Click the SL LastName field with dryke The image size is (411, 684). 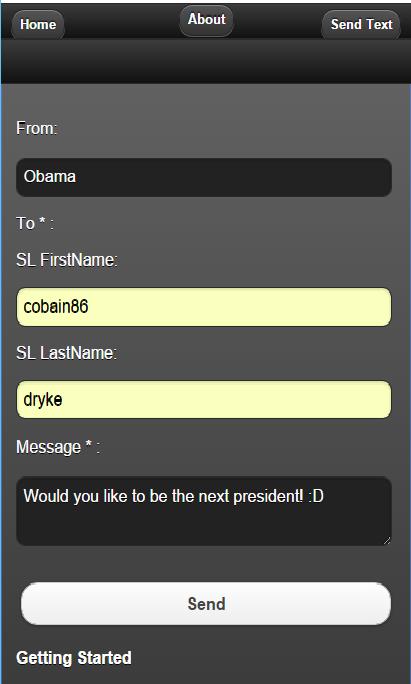(x=204, y=399)
